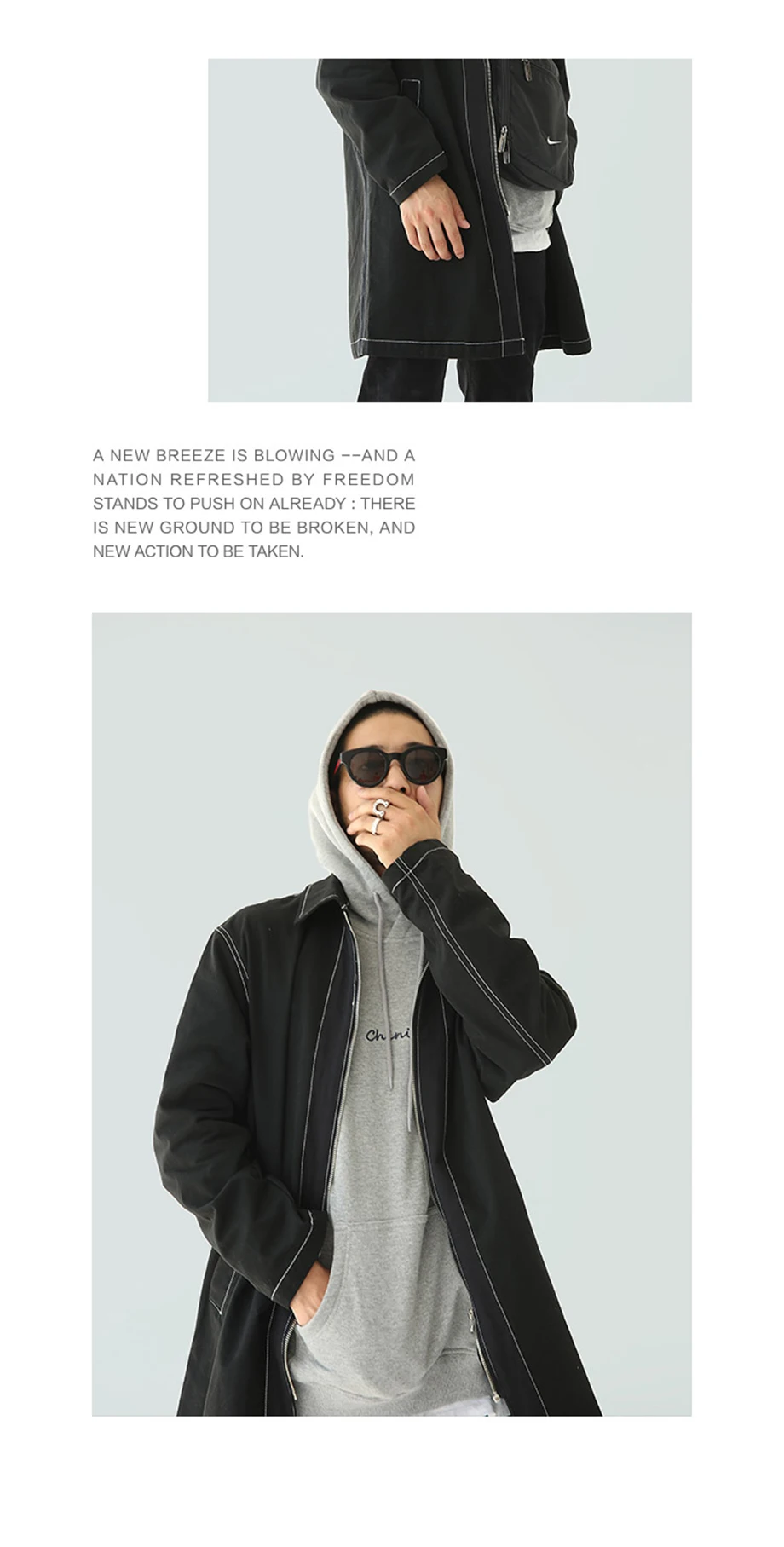784x1547 pixels.
Task: Click the black round sunglasses
Action: [392, 765]
